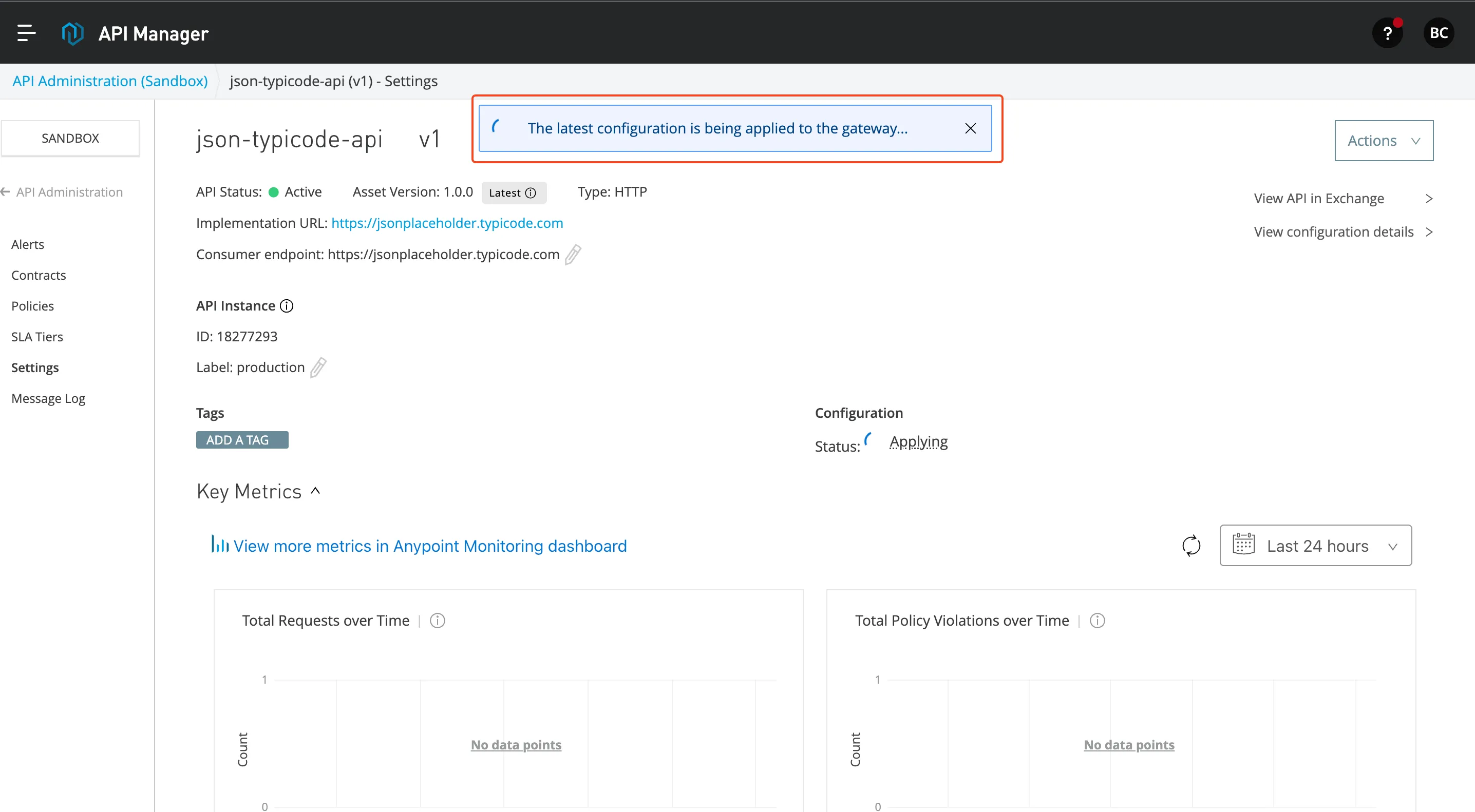Screen dimensions: 1475x812
Task: Go to Message Log in sidebar
Action: click(48, 399)
